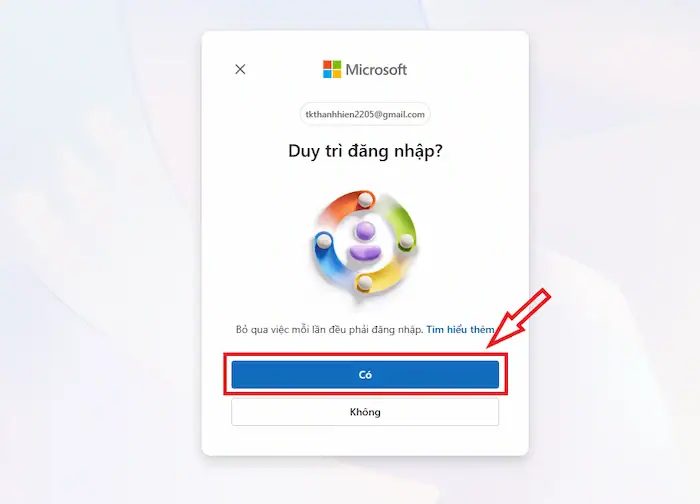Click the blue square of Microsoft logo

pyautogui.click(x=328, y=74)
